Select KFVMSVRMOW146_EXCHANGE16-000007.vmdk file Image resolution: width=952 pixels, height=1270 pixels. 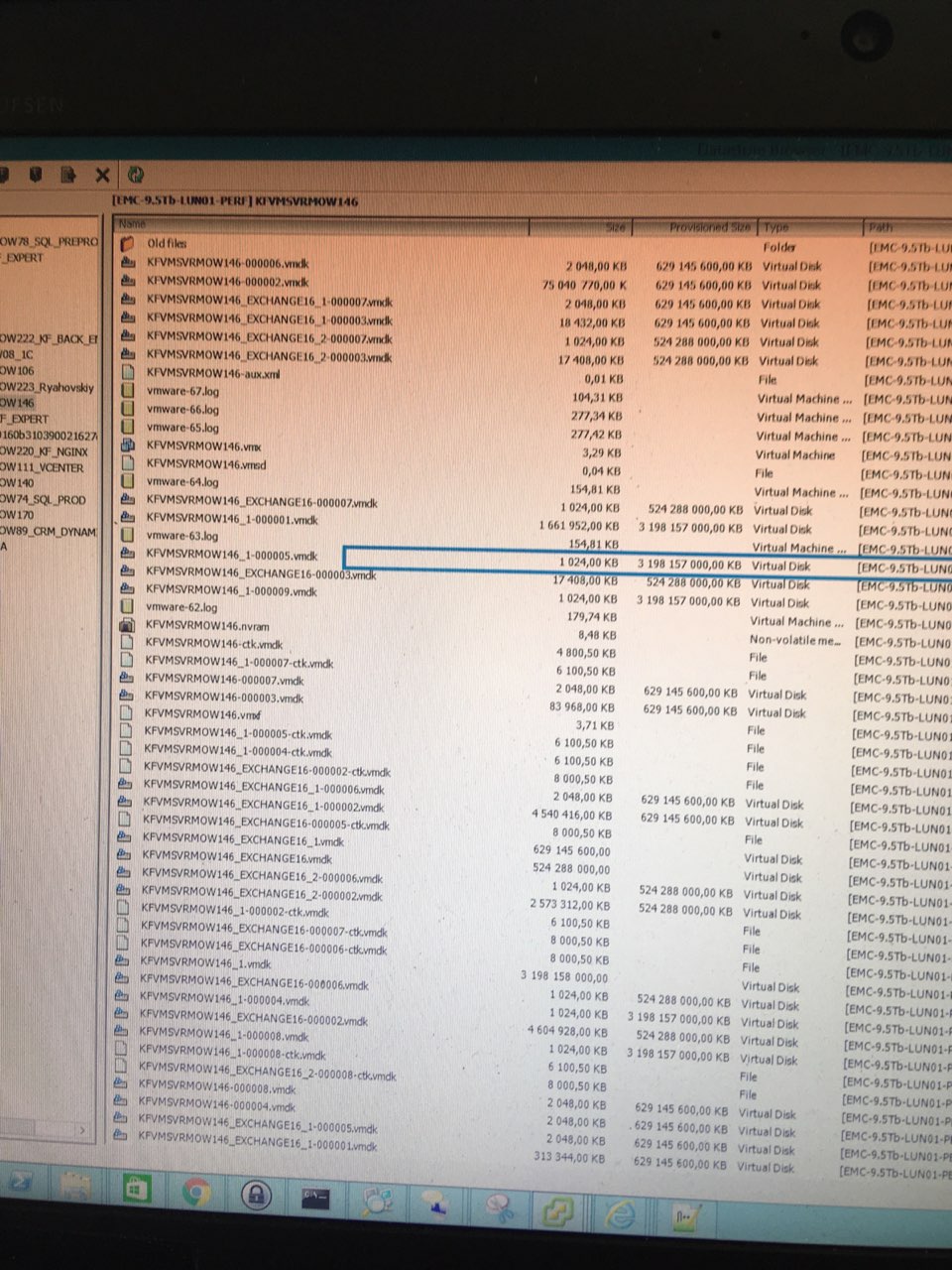click(x=262, y=501)
